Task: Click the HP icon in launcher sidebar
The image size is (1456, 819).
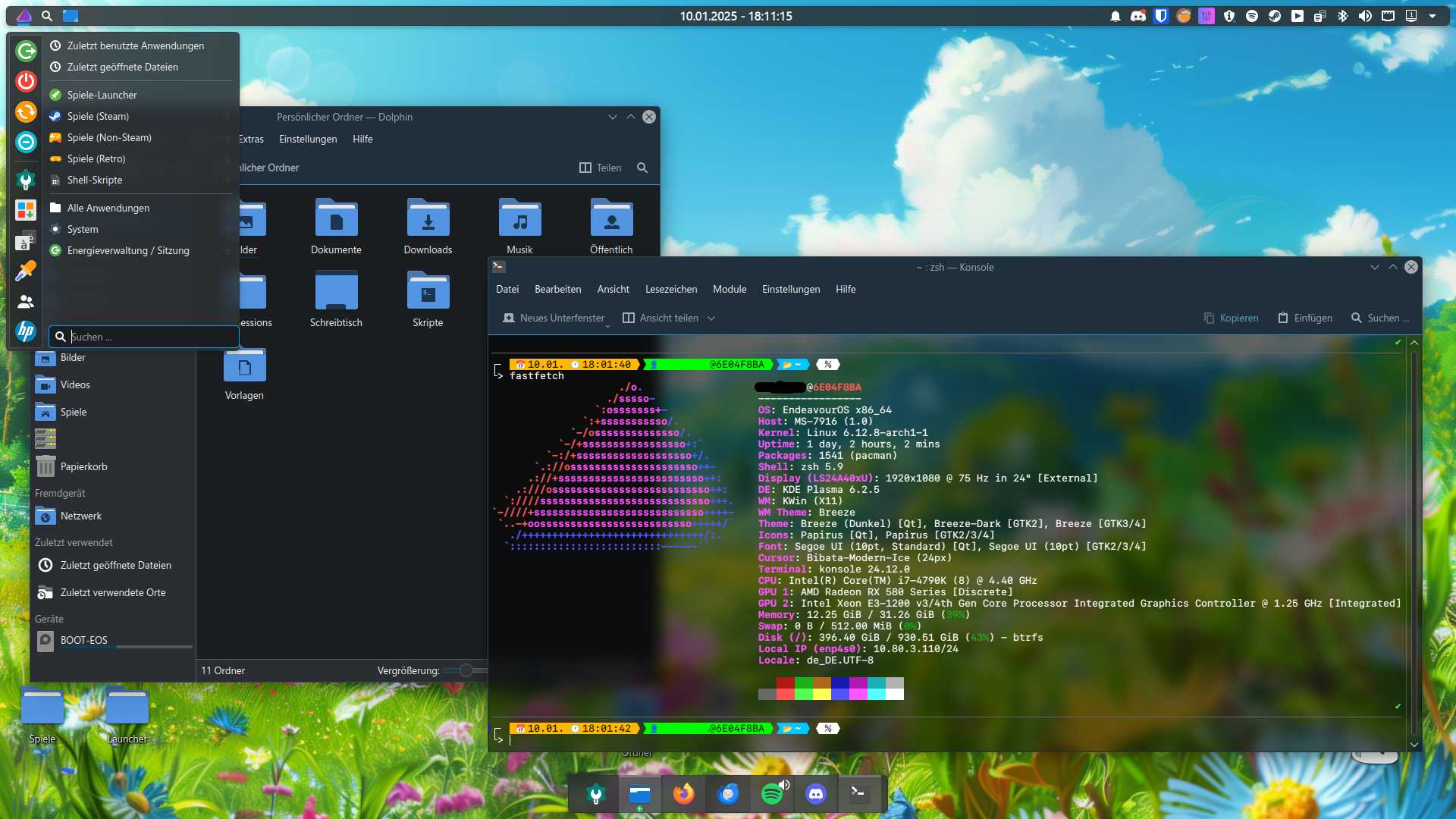Action: (26, 331)
